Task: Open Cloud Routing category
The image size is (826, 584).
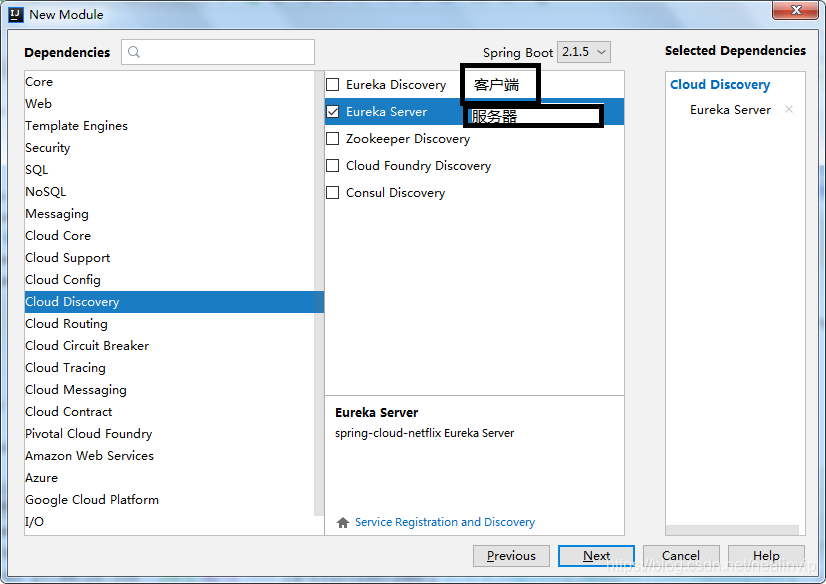Action: 169,324
